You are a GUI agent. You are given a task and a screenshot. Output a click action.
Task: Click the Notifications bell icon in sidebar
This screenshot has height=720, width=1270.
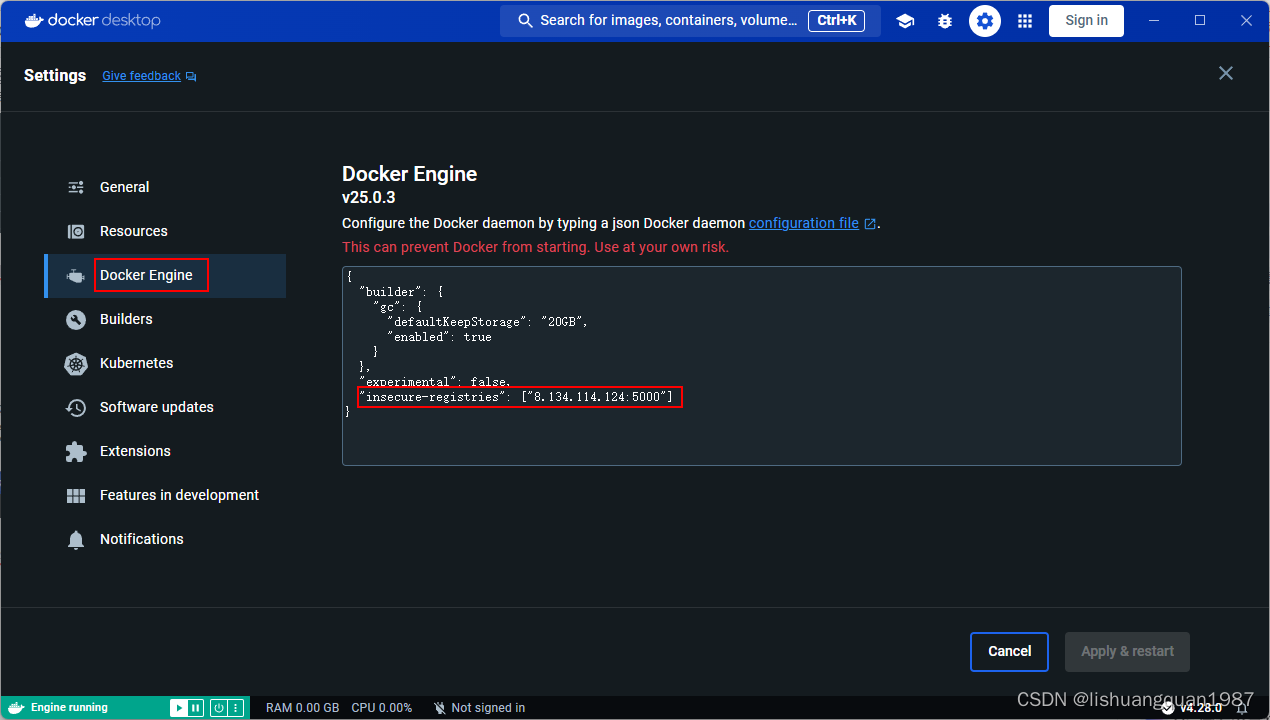pyautogui.click(x=76, y=539)
